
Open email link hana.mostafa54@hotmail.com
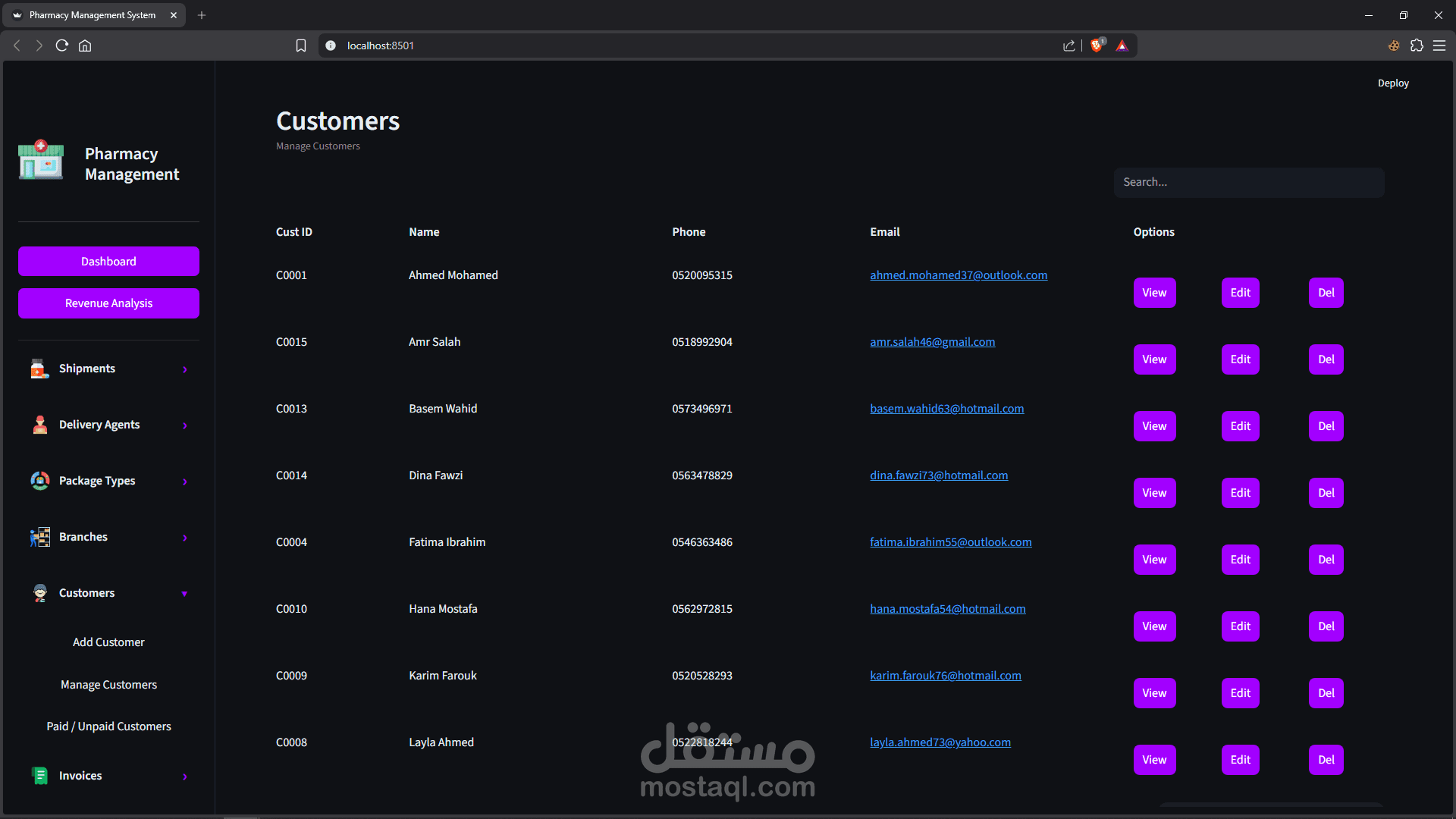pyautogui.click(x=948, y=609)
